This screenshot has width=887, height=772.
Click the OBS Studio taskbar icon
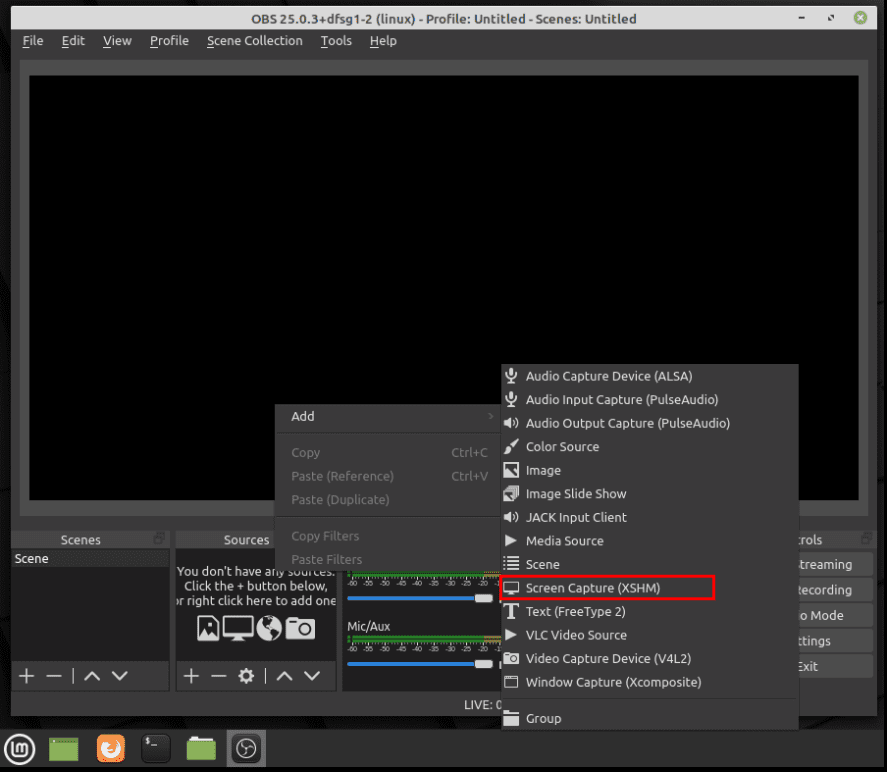click(246, 748)
